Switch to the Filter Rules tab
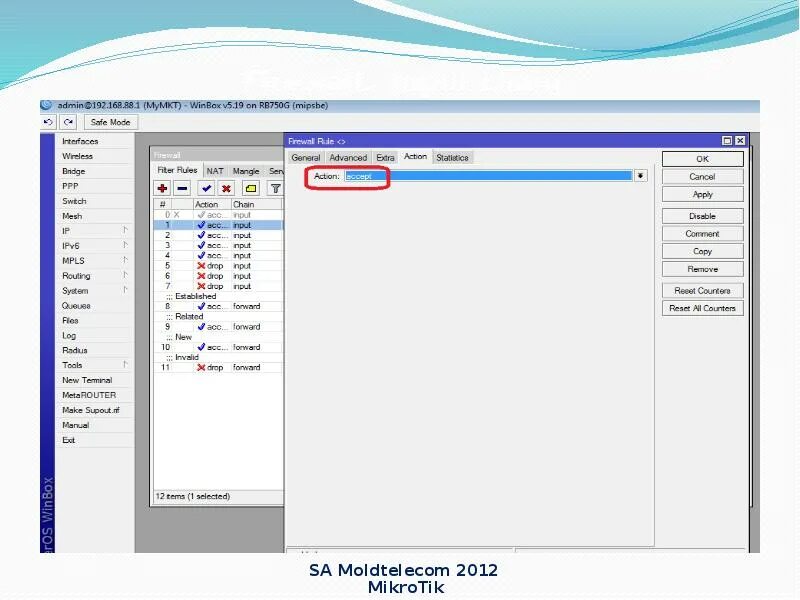Screen dimensions: 800x600 point(177,170)
